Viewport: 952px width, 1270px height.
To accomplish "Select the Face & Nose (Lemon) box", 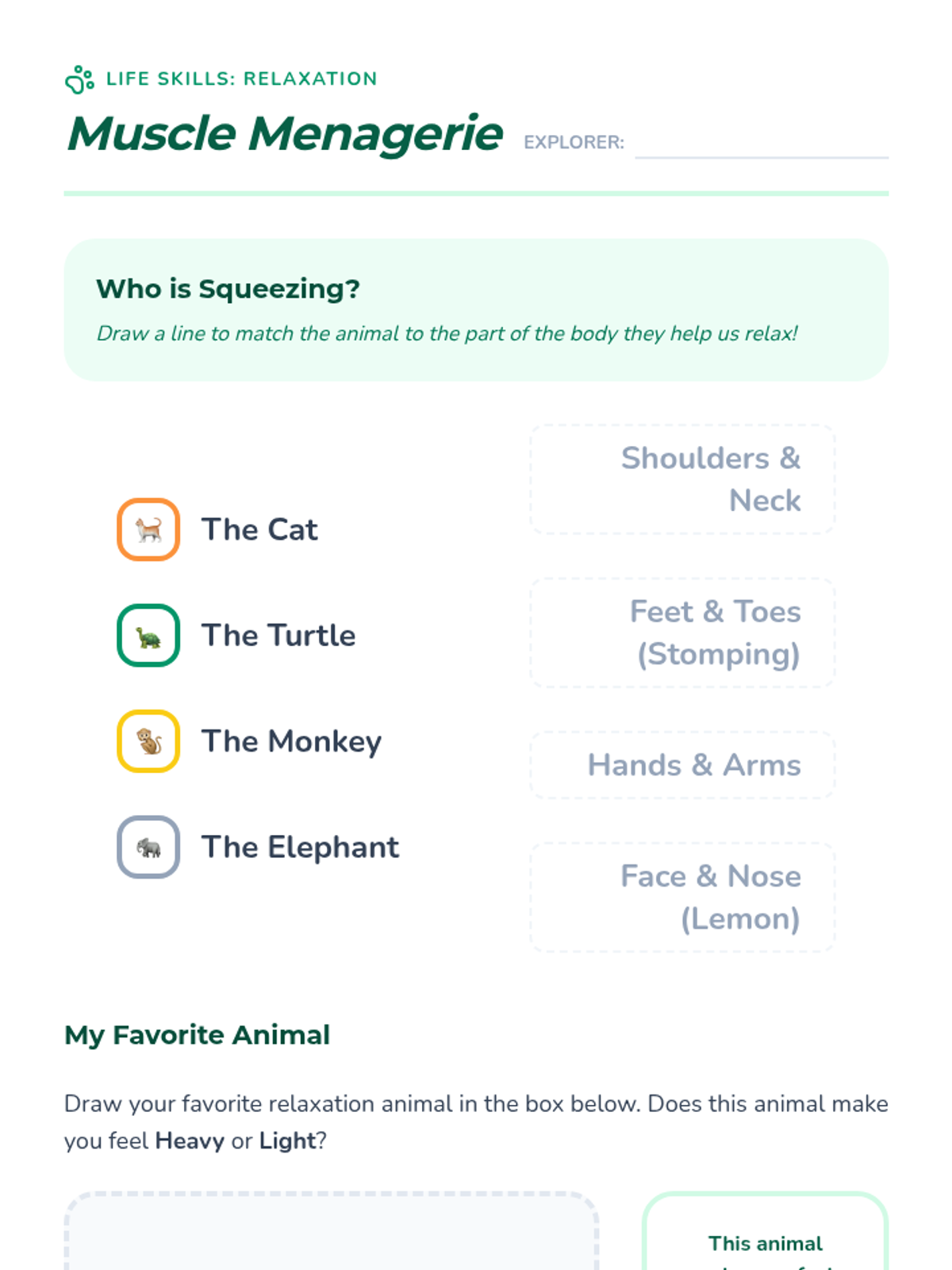I will 682,897.
